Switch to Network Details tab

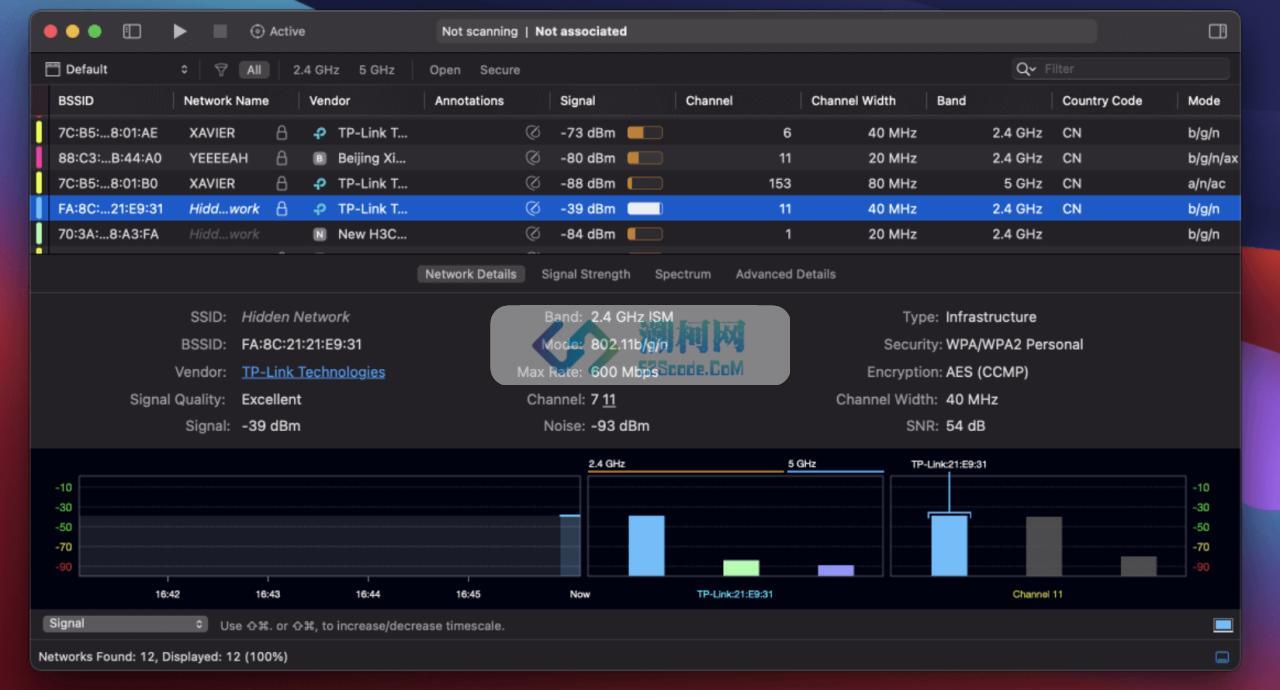click(471, 274)
